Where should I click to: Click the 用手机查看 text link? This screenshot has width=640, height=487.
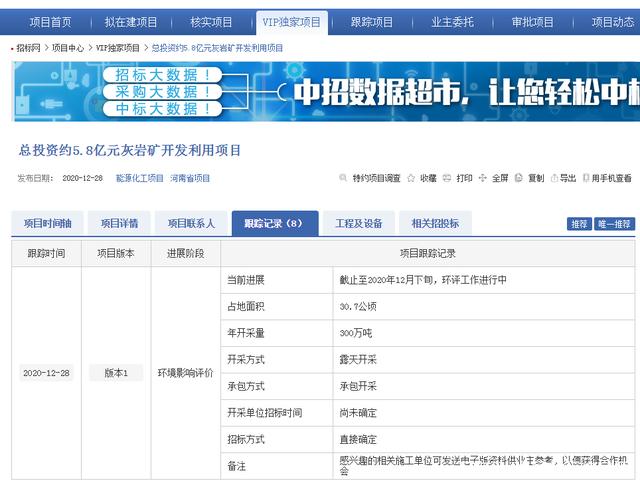(611, 178)
